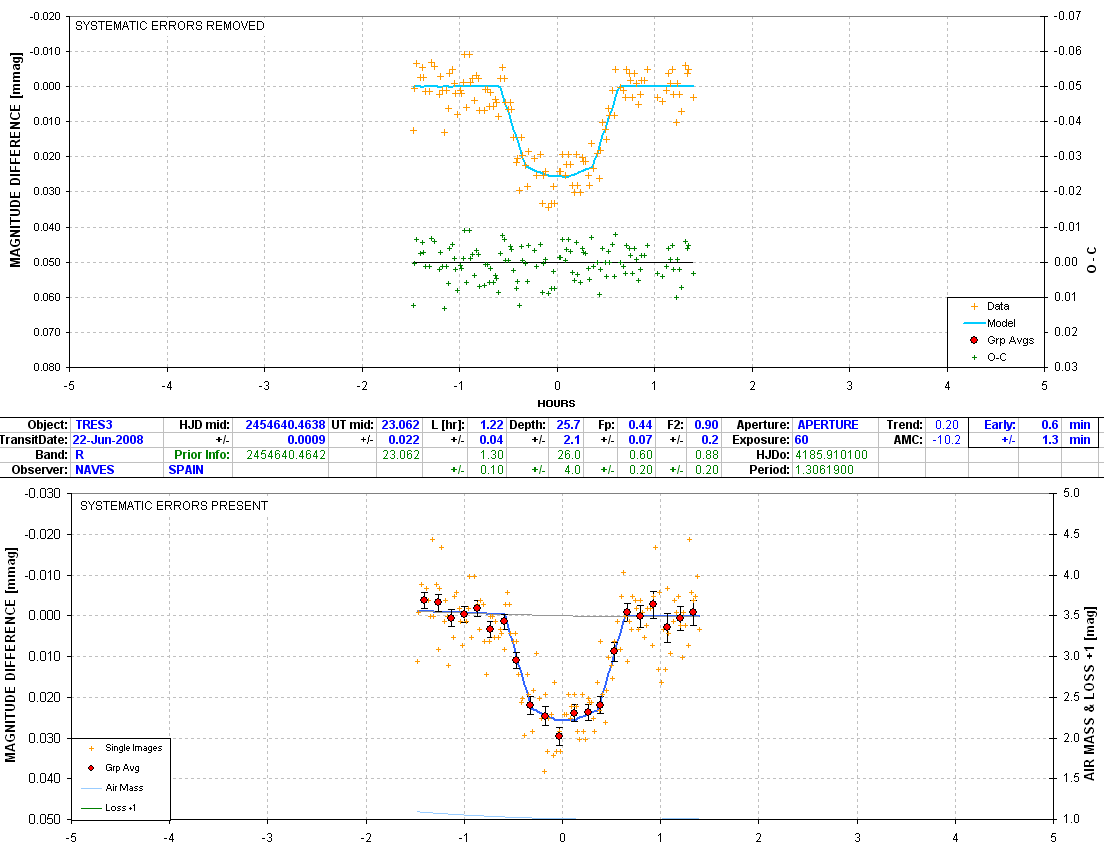The width and height of the screenshot is (1104, 850).
Task: Click the red Grp Avgs legend marker
Action: pos(972,340)
